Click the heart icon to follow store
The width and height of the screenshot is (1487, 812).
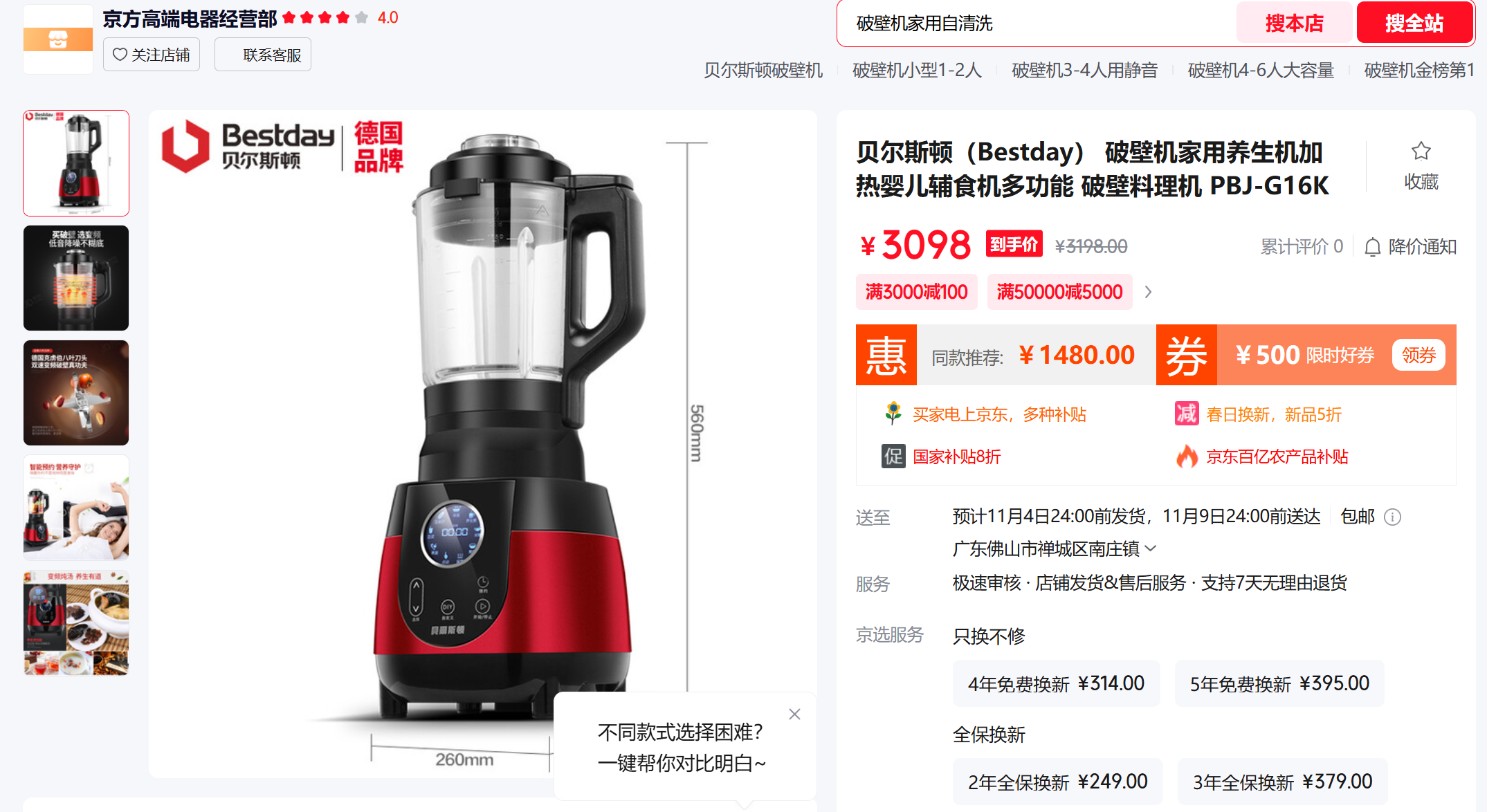[120, 54]
